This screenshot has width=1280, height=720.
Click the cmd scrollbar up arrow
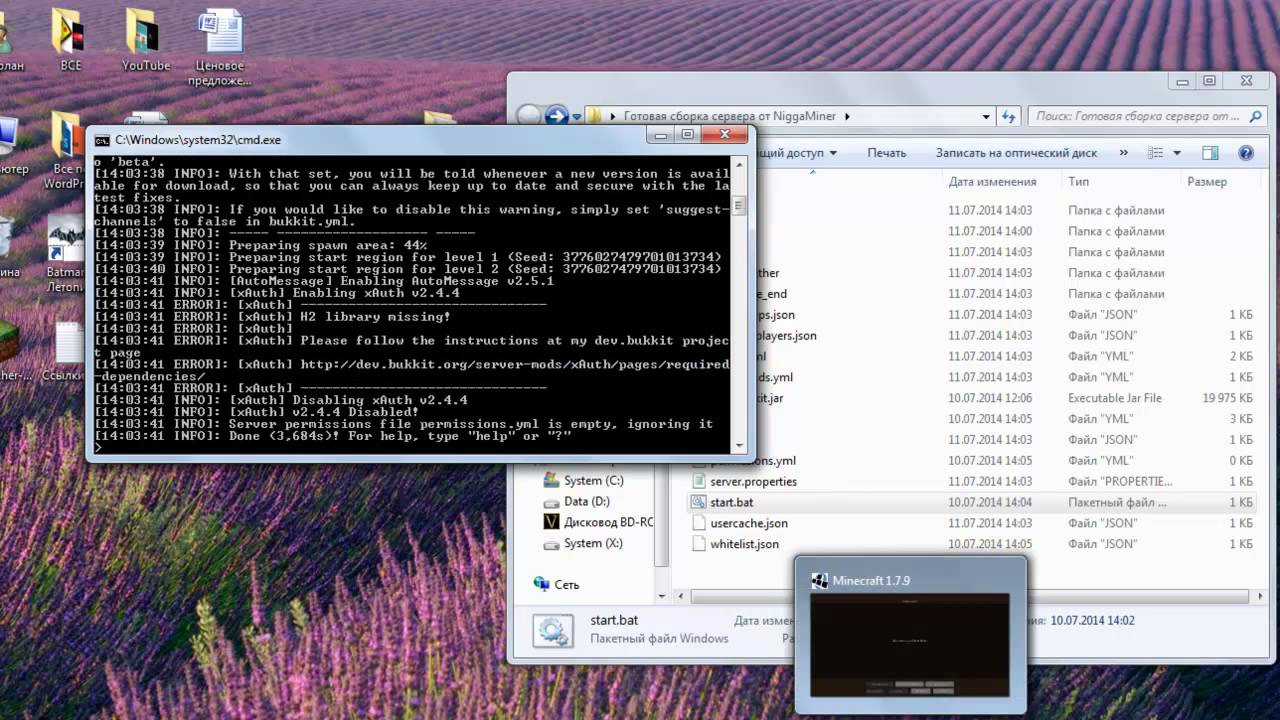[x=739, y=162]
